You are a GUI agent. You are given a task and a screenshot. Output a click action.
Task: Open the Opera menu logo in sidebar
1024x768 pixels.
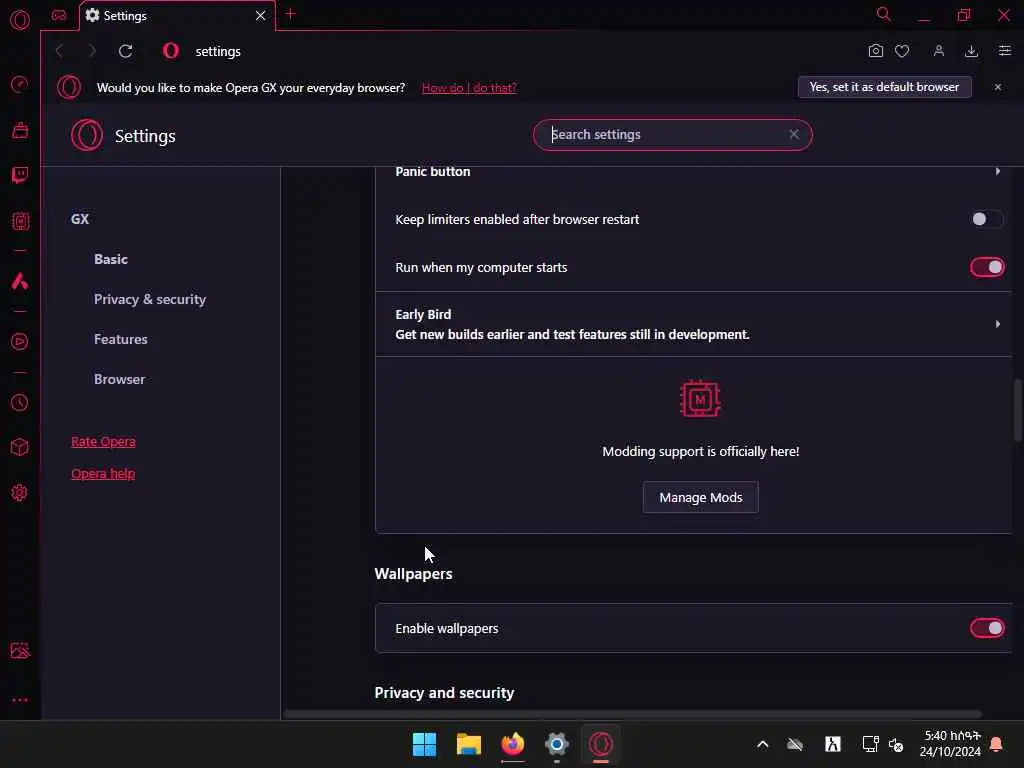(x=20, y=20)
